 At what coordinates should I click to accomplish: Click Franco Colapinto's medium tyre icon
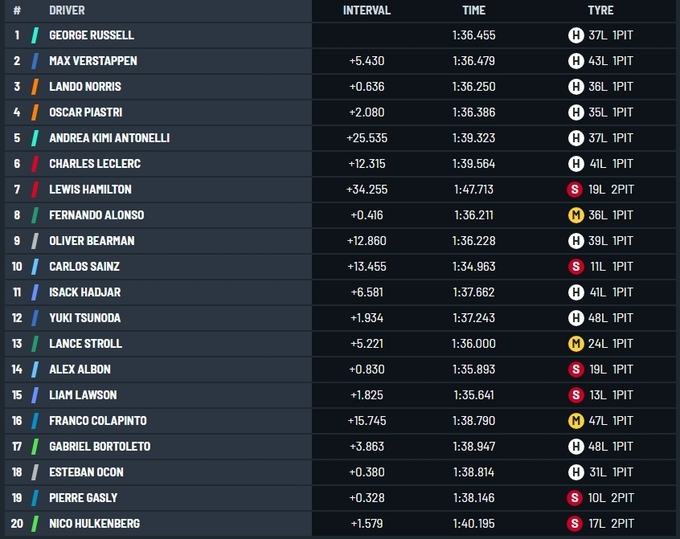[576, 421]
